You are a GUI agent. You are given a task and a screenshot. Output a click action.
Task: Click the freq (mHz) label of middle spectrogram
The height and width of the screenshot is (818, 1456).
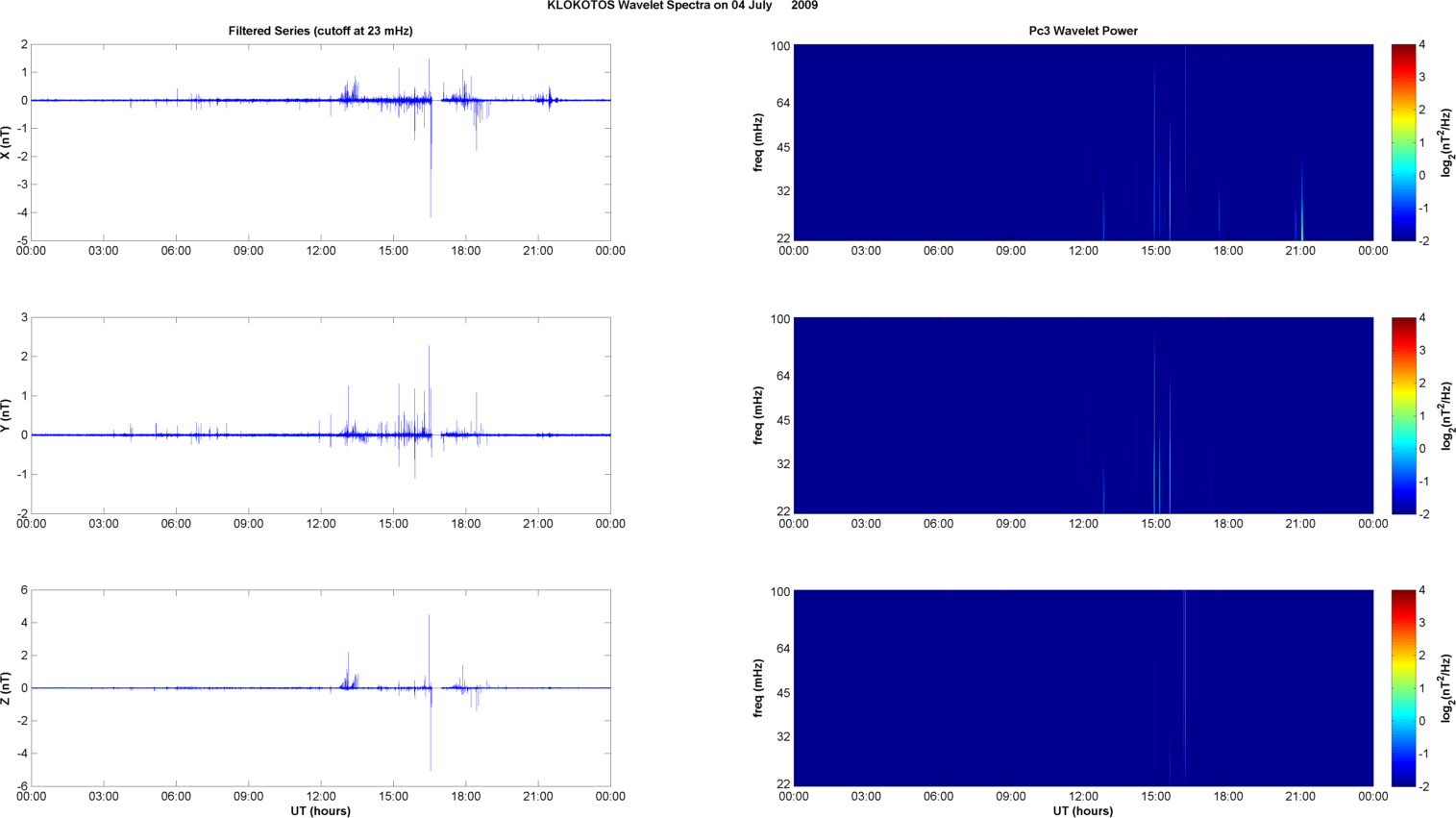tap(758, 415)
